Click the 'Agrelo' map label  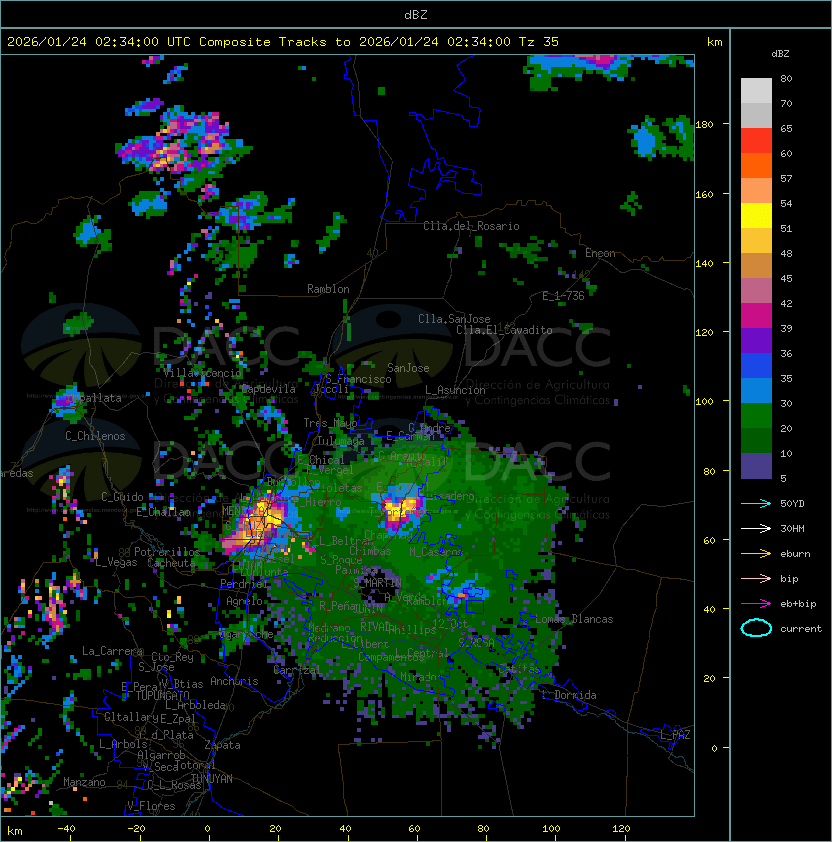244,601
